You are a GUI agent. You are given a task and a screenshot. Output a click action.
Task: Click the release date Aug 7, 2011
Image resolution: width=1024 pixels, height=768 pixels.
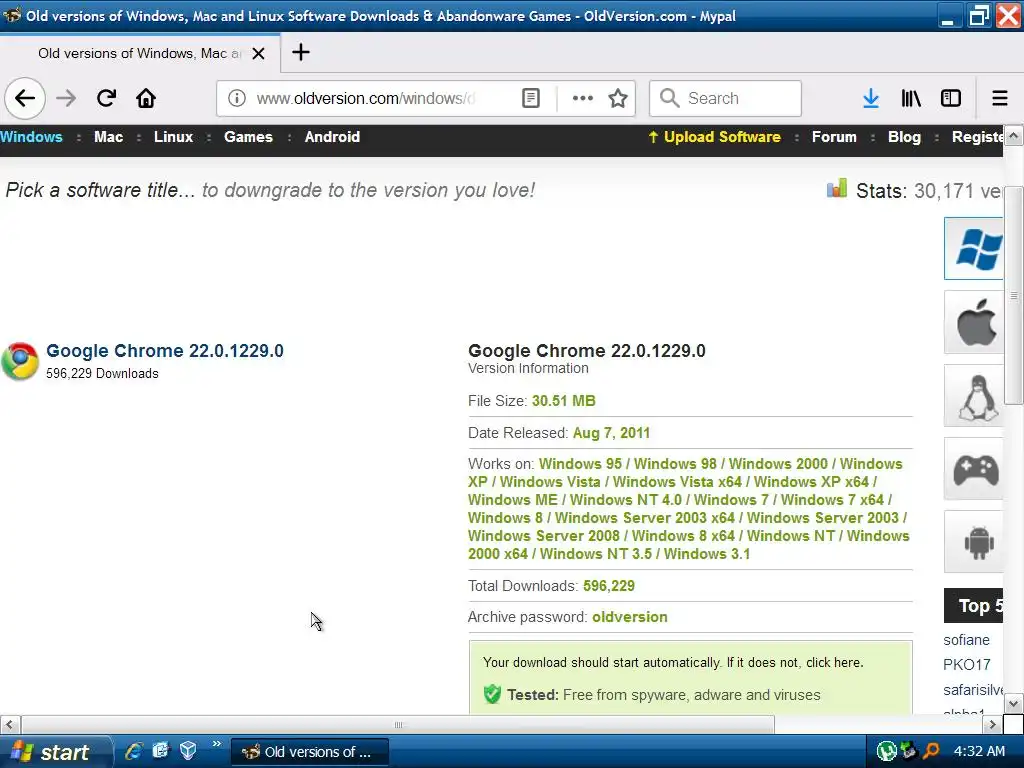(611, 433)
